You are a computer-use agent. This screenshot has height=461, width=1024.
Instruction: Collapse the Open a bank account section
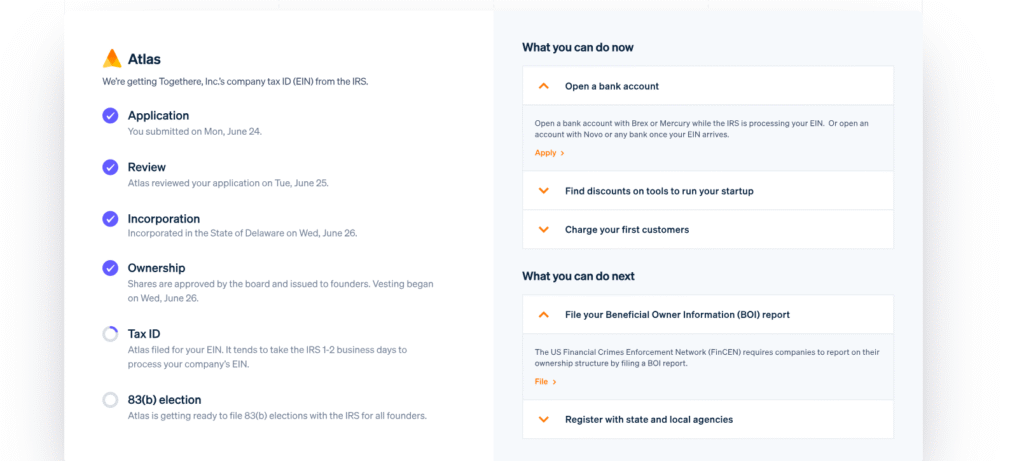(544, 86)
